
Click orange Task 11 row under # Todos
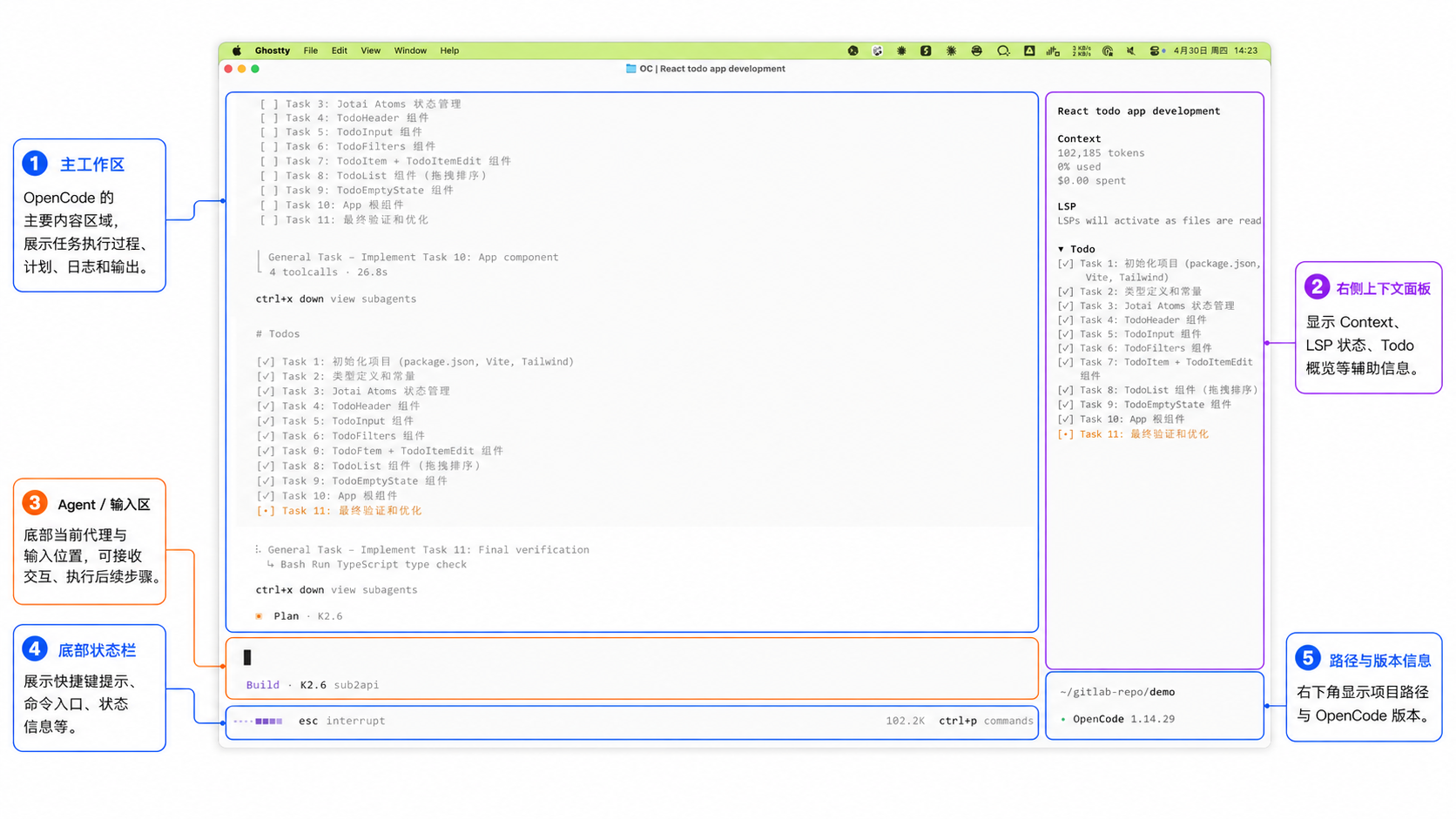pyautogui.click(x=339, y=511)
